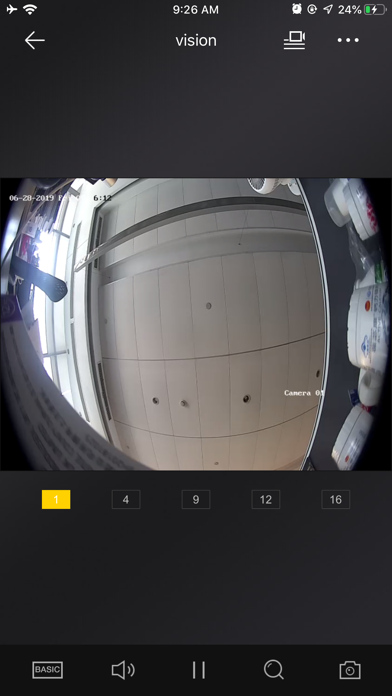Screen dimensions: 392x696
Task: Capture a snapshot with camera icon
Action: [350, 670]
